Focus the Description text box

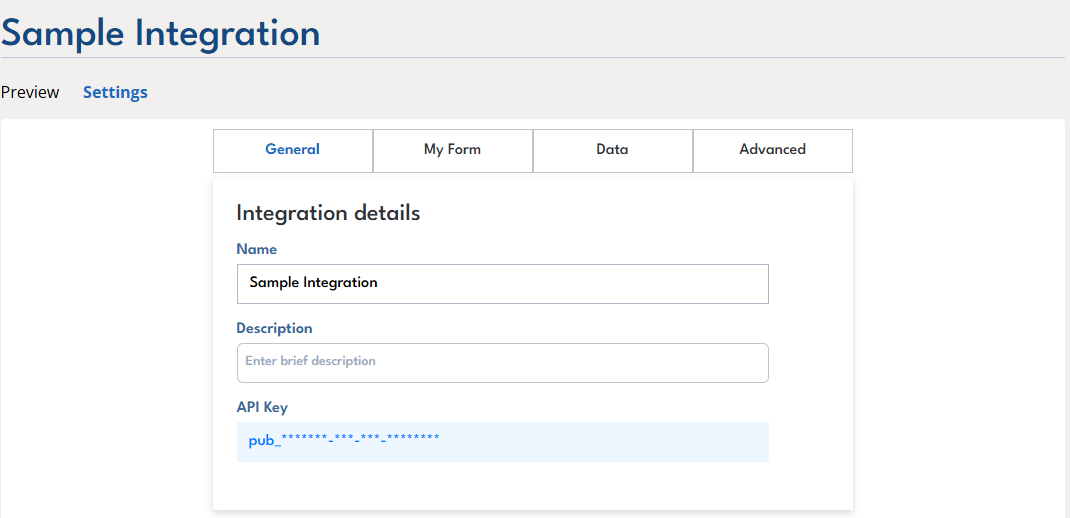pos(502,362)
